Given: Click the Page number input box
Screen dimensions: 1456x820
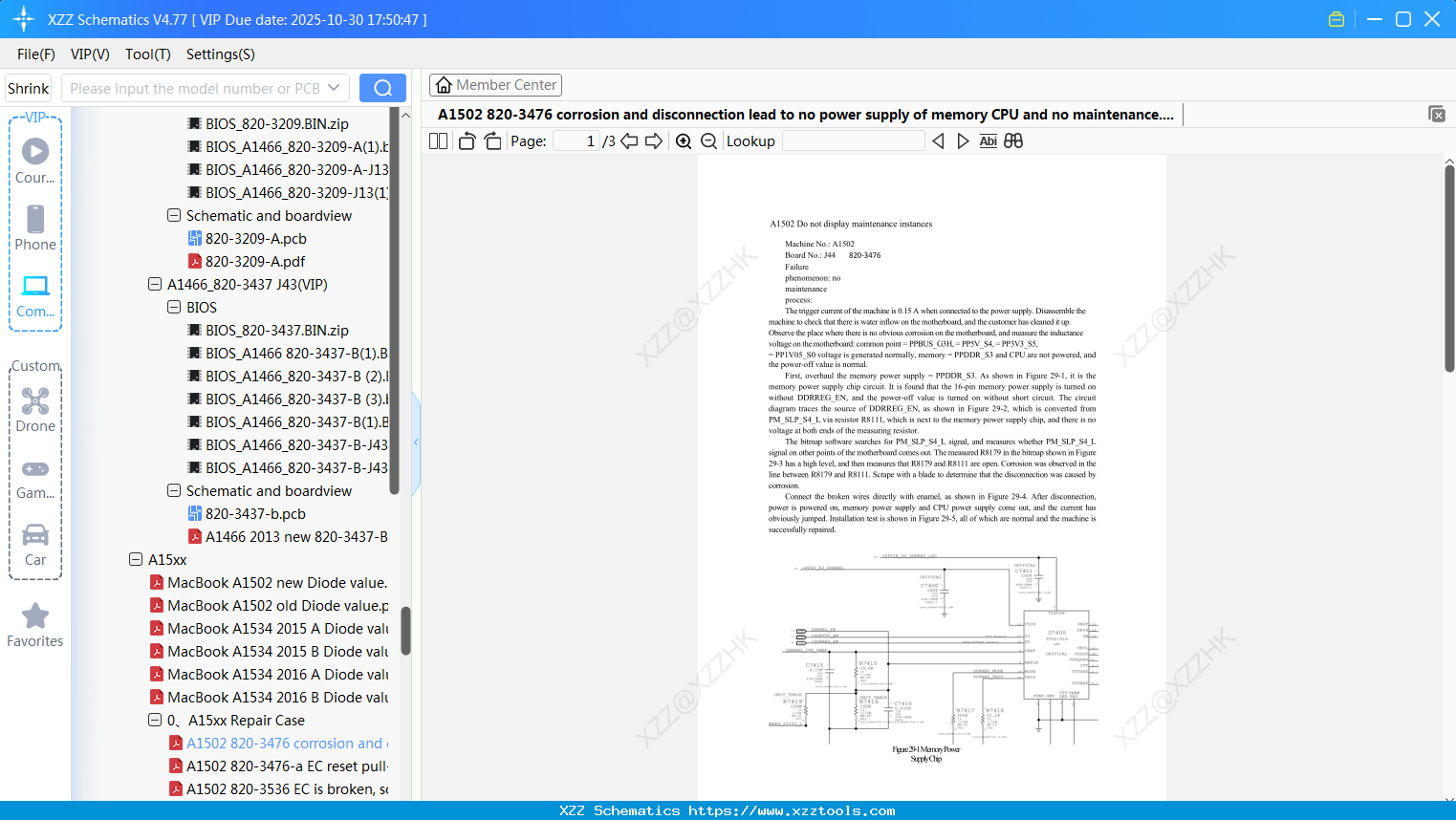Looking at the screenshot, I should (x=576, y=140).
